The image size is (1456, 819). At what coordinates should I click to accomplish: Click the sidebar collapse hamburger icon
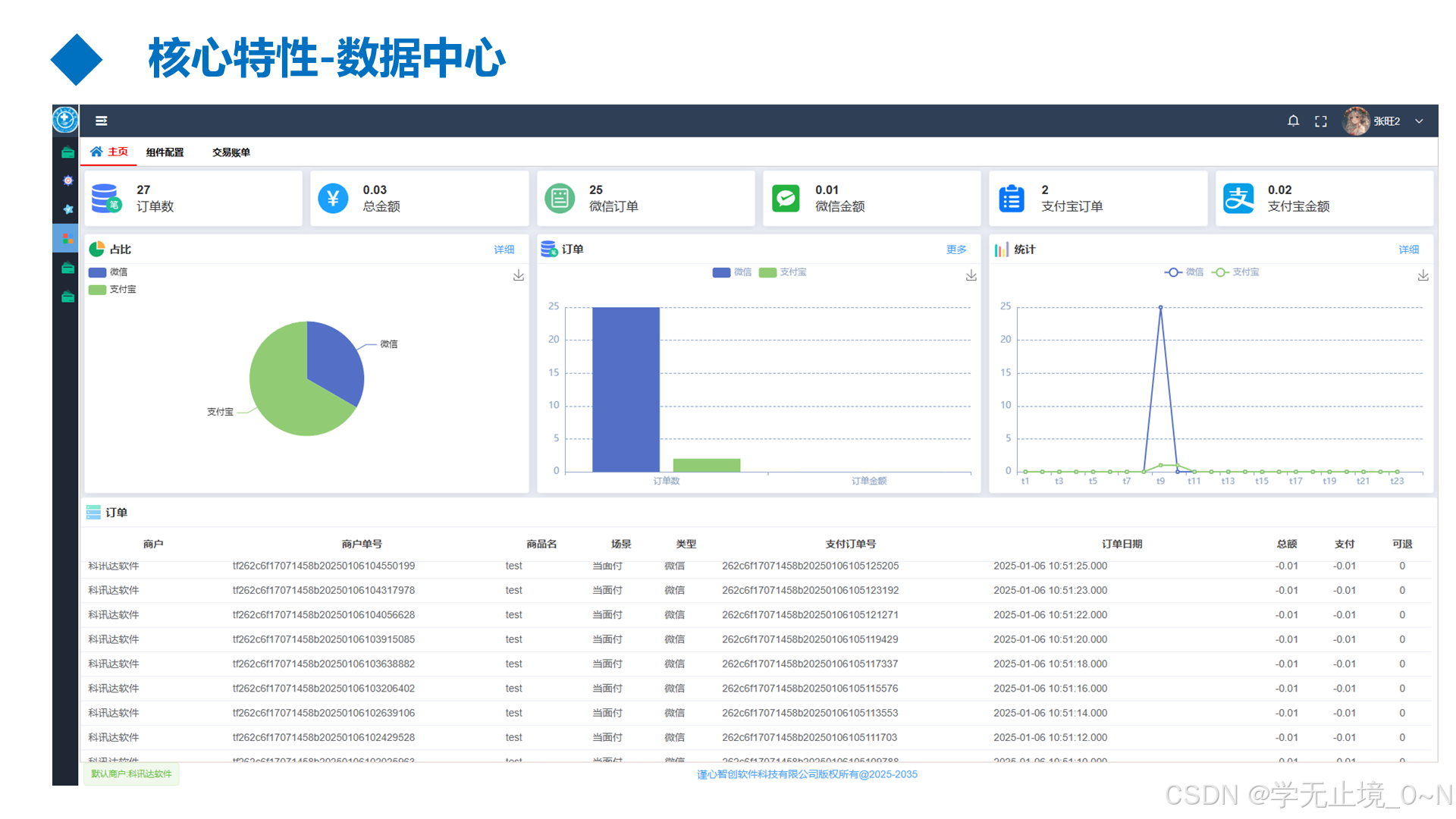101,121
